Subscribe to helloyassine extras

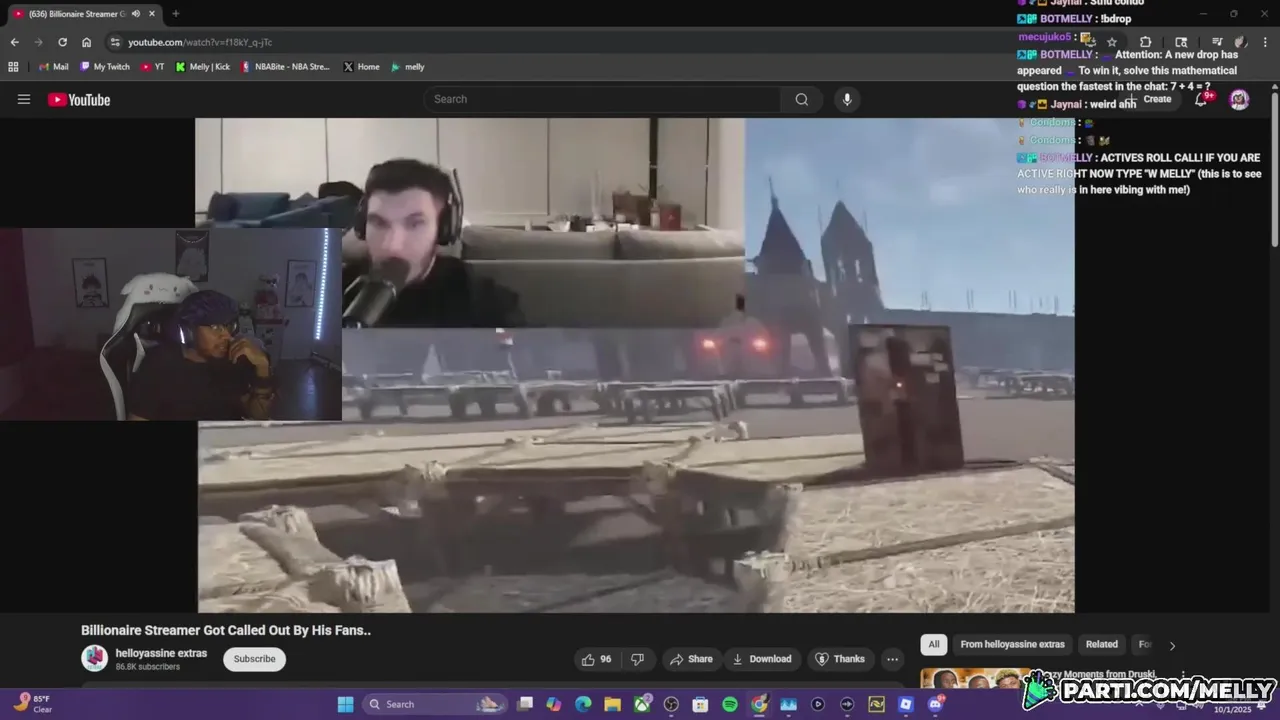tap(254, 659)
